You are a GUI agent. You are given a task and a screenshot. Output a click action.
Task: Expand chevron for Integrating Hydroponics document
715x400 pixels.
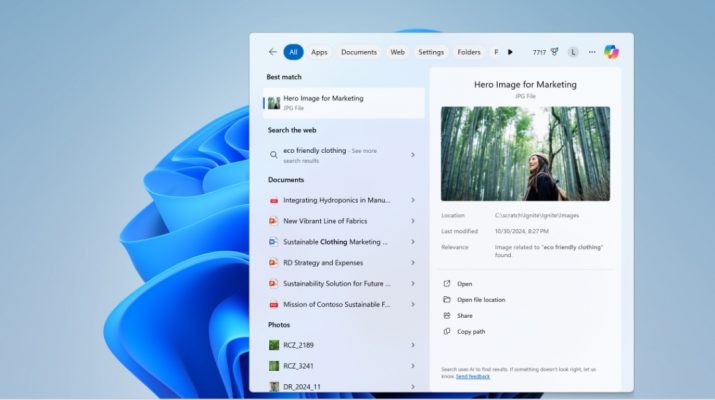click(x=413, y=200)
